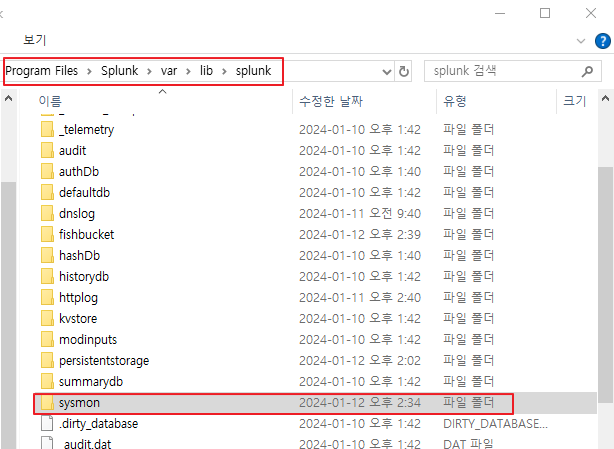This screenshot has width=614, height=449.
Task: Expand the ribbon with the chevron
Action: click(x=581, y=41)
